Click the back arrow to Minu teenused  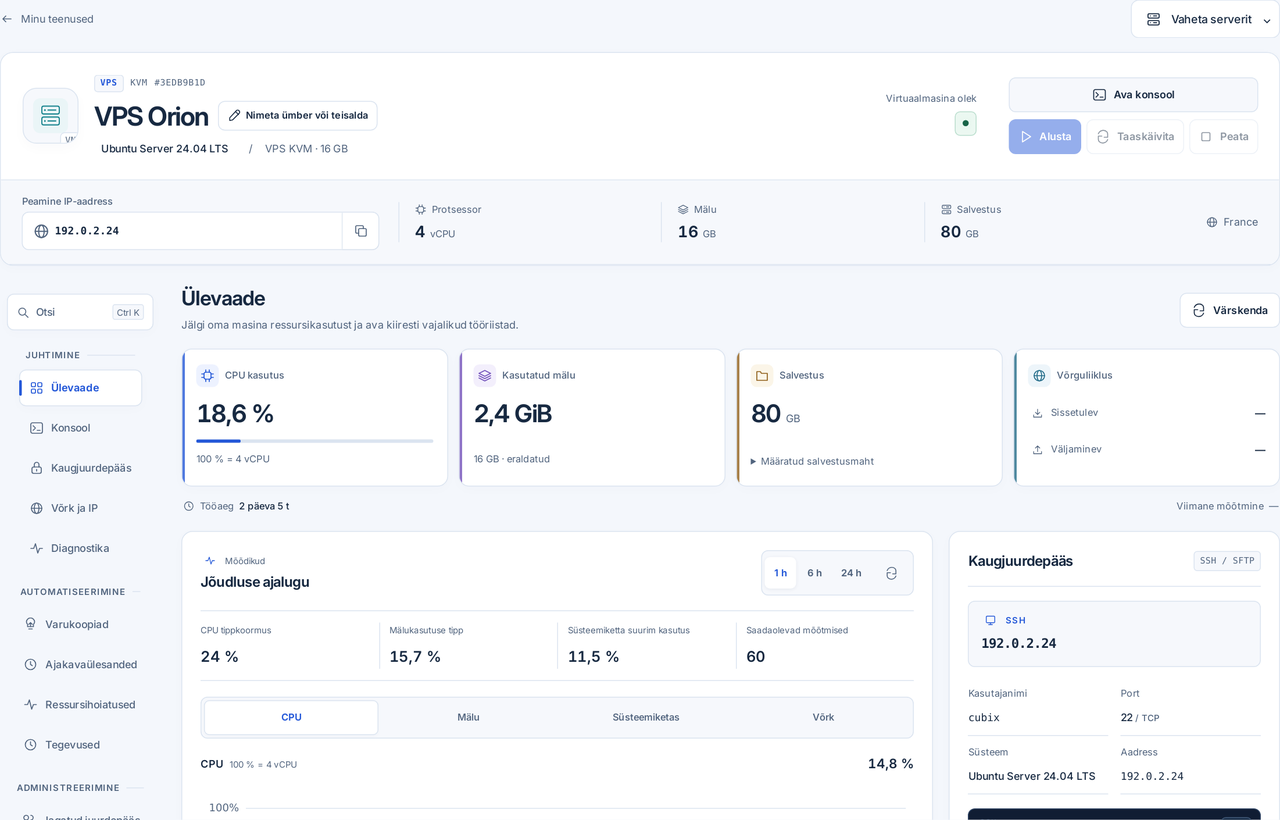(x=7, y=19)
